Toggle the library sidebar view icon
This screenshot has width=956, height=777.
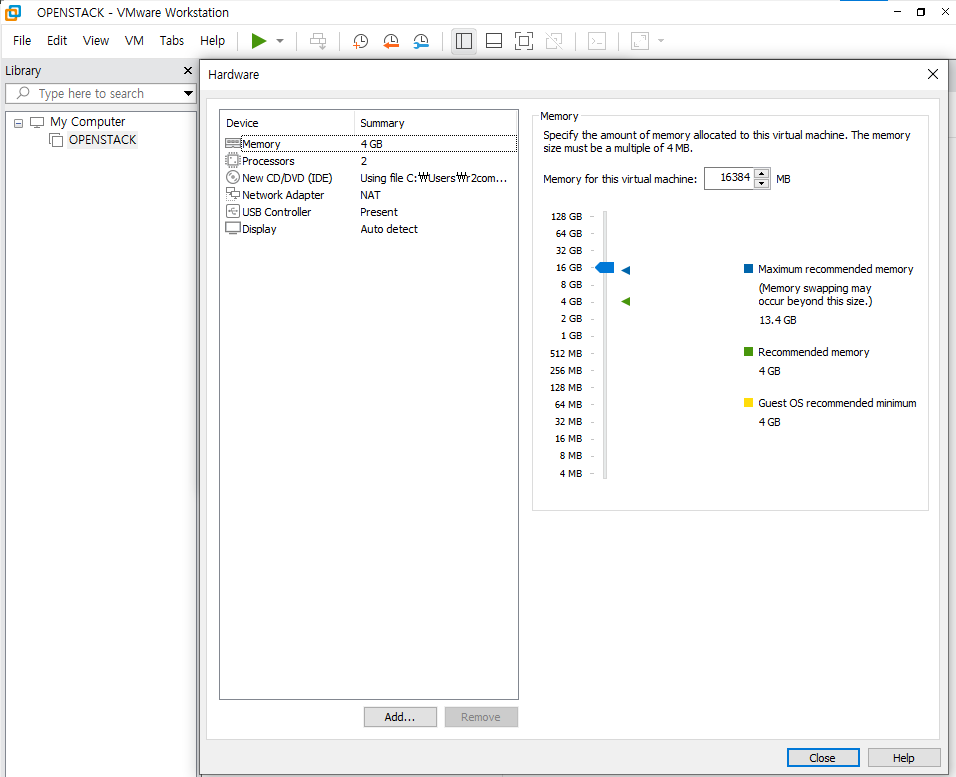(464, 41)
